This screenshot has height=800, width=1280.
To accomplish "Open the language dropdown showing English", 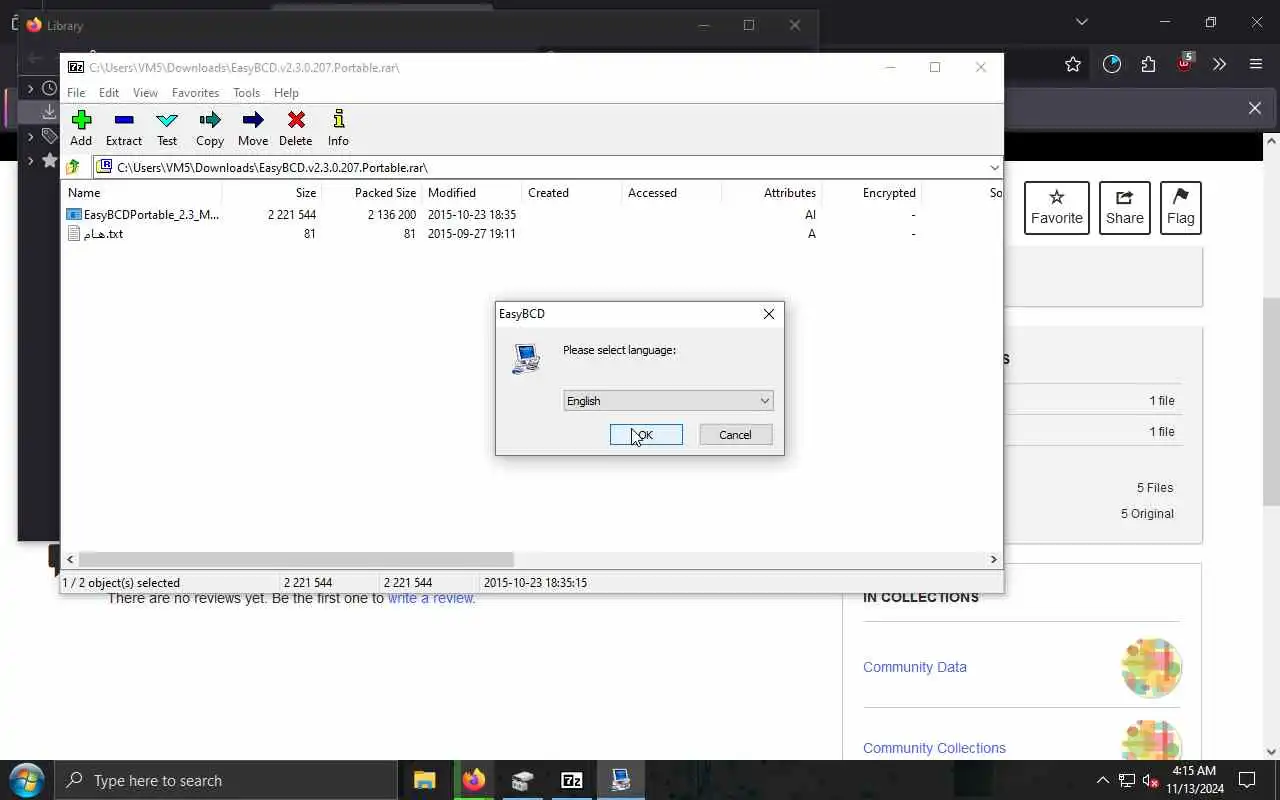I will coord(668,401).
